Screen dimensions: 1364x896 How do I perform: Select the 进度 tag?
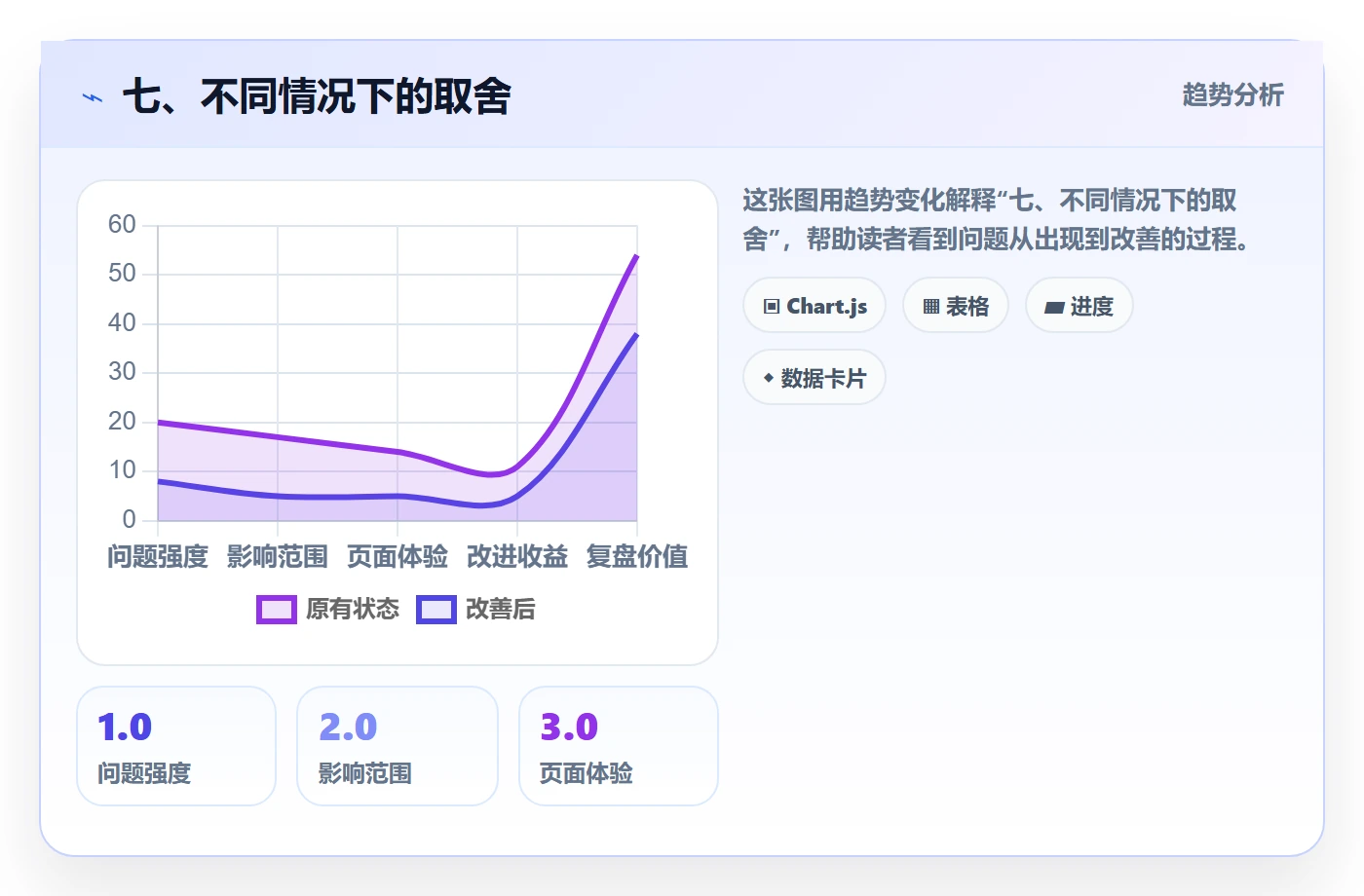(1080, 306)
